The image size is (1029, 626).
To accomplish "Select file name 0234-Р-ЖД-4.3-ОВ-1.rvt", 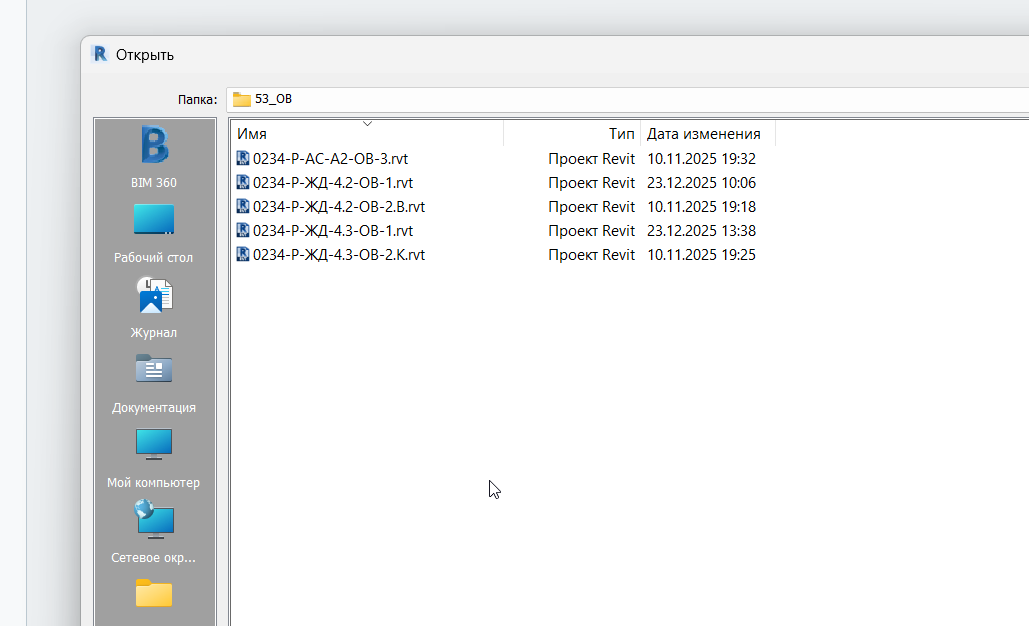I will click(x=333, y=230).
